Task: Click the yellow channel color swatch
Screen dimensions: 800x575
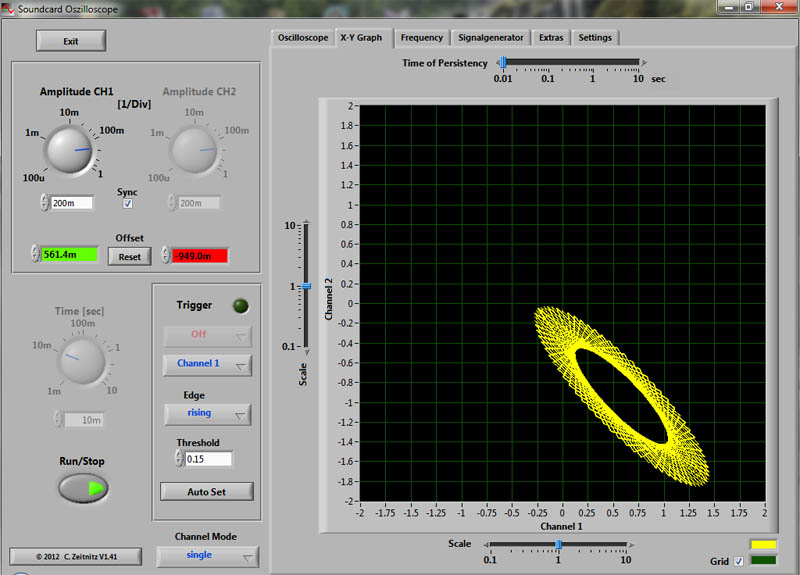Action: point(765,545)
